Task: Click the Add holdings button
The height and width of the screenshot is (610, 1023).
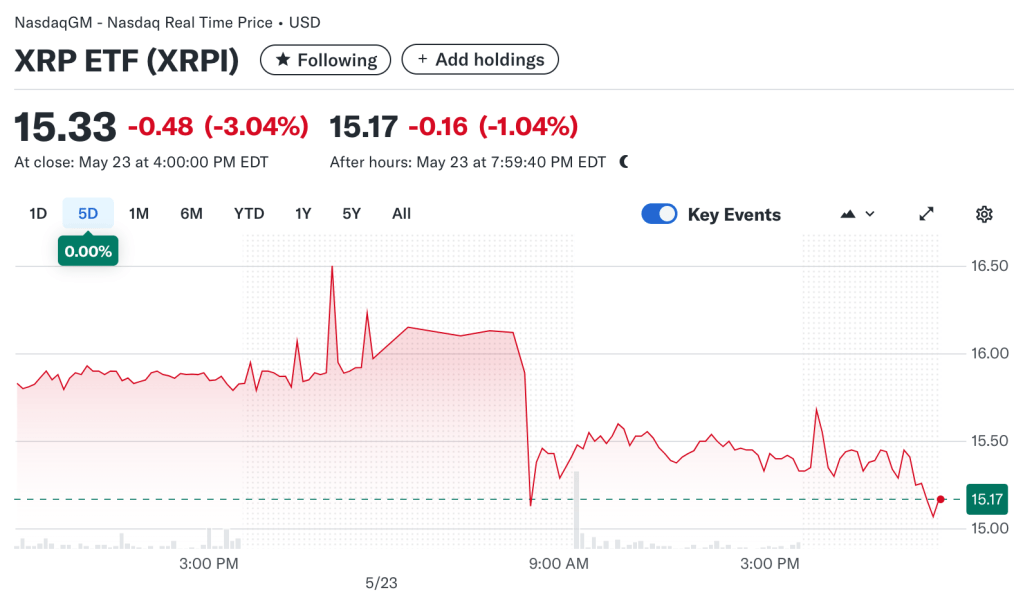Action: point(480,59)
